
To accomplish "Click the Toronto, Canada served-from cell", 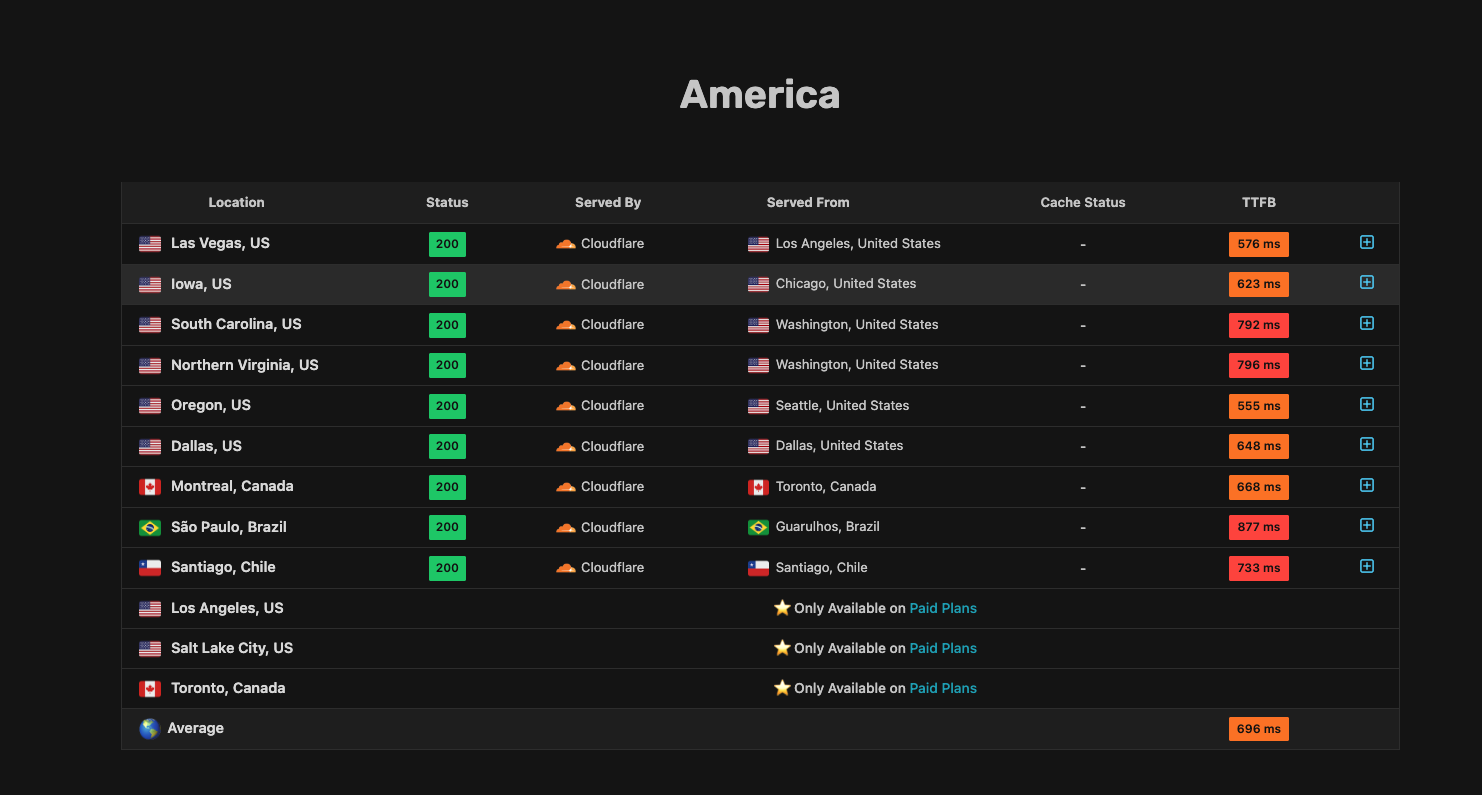I will [x=812, y=487].
